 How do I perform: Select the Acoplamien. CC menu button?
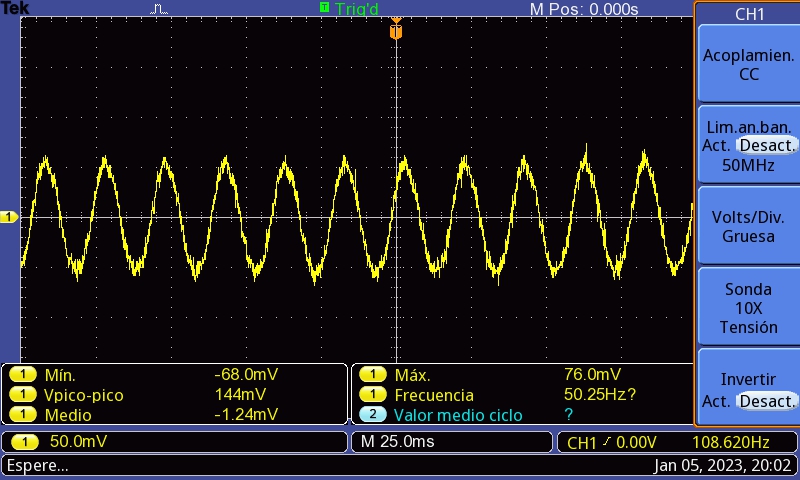(x=748, y=64)
